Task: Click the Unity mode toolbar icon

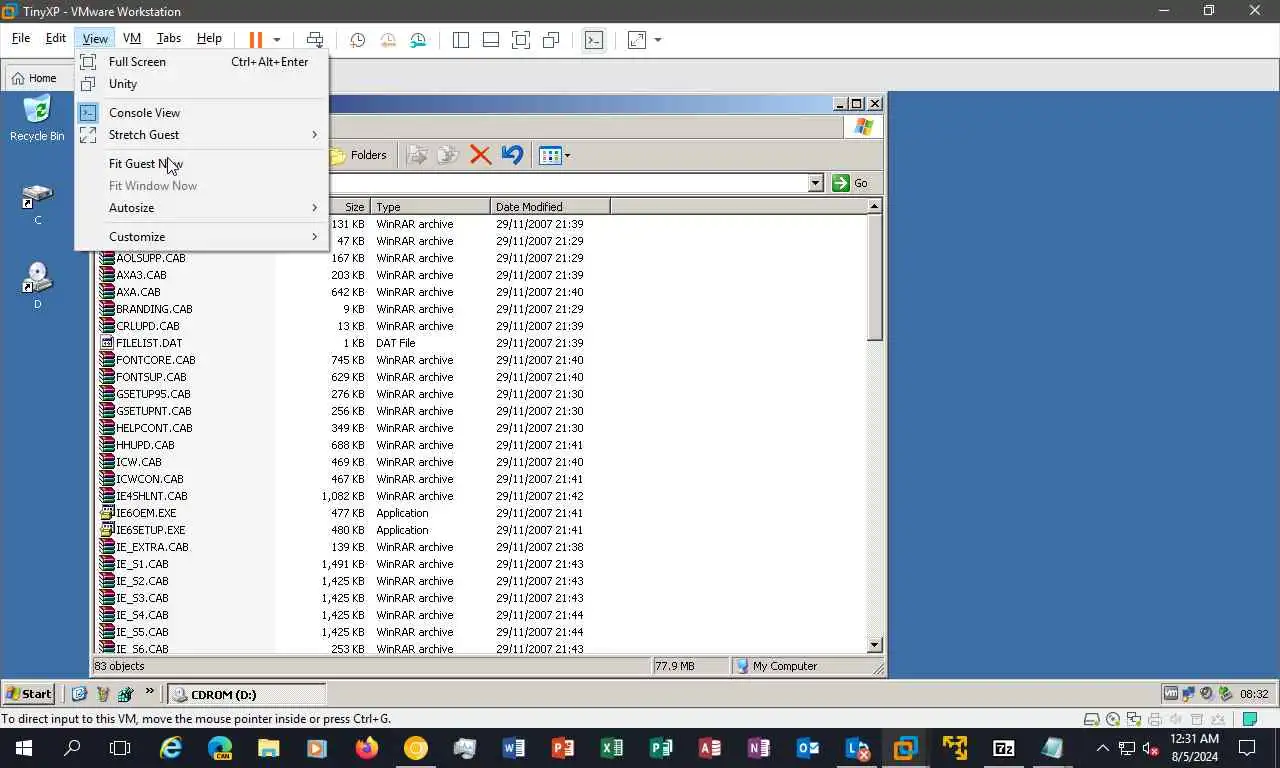Action: click(x=551, y=40)
